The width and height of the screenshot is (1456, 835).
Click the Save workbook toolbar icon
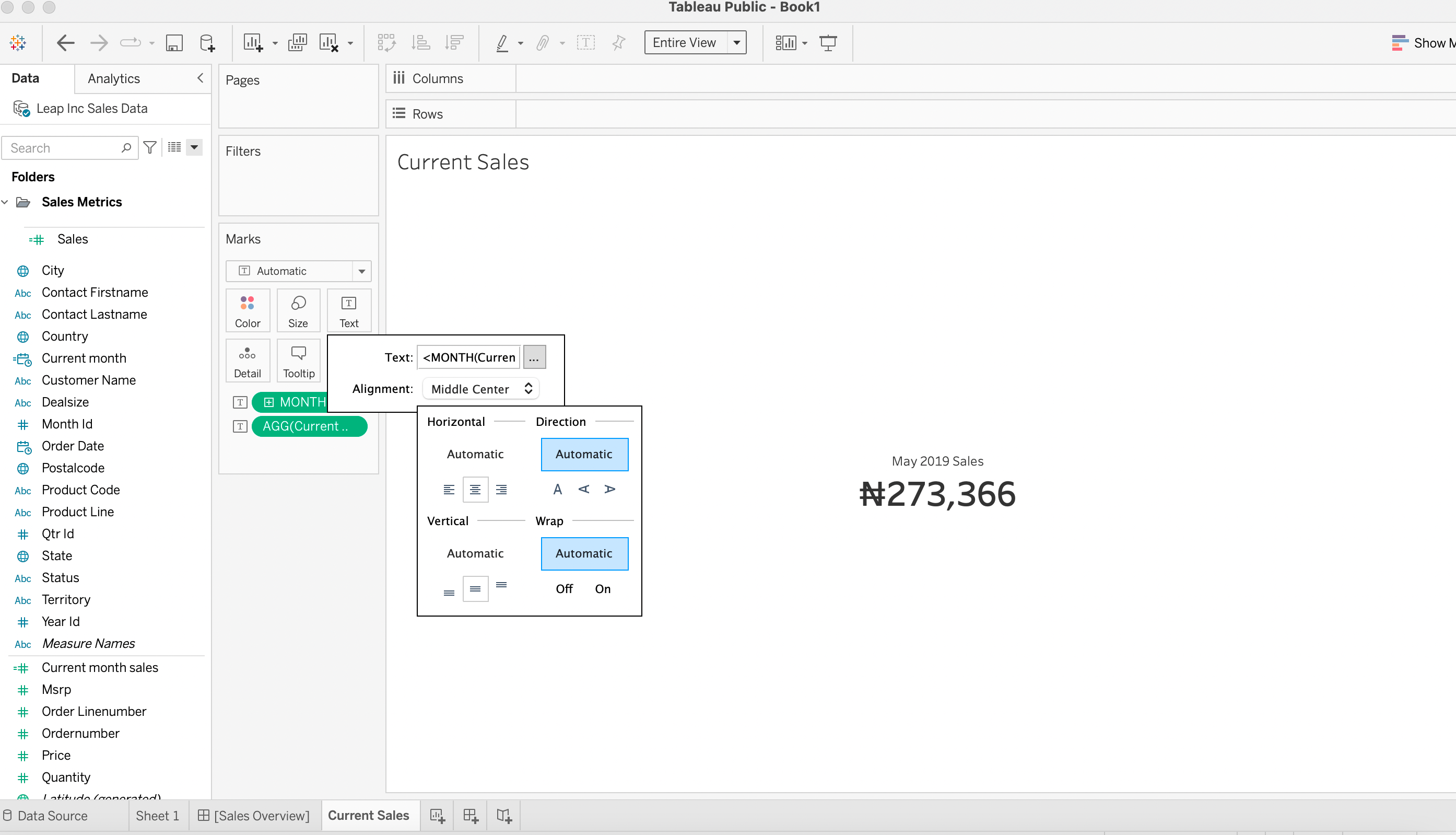pyautogui.click(x=174, y=43)
